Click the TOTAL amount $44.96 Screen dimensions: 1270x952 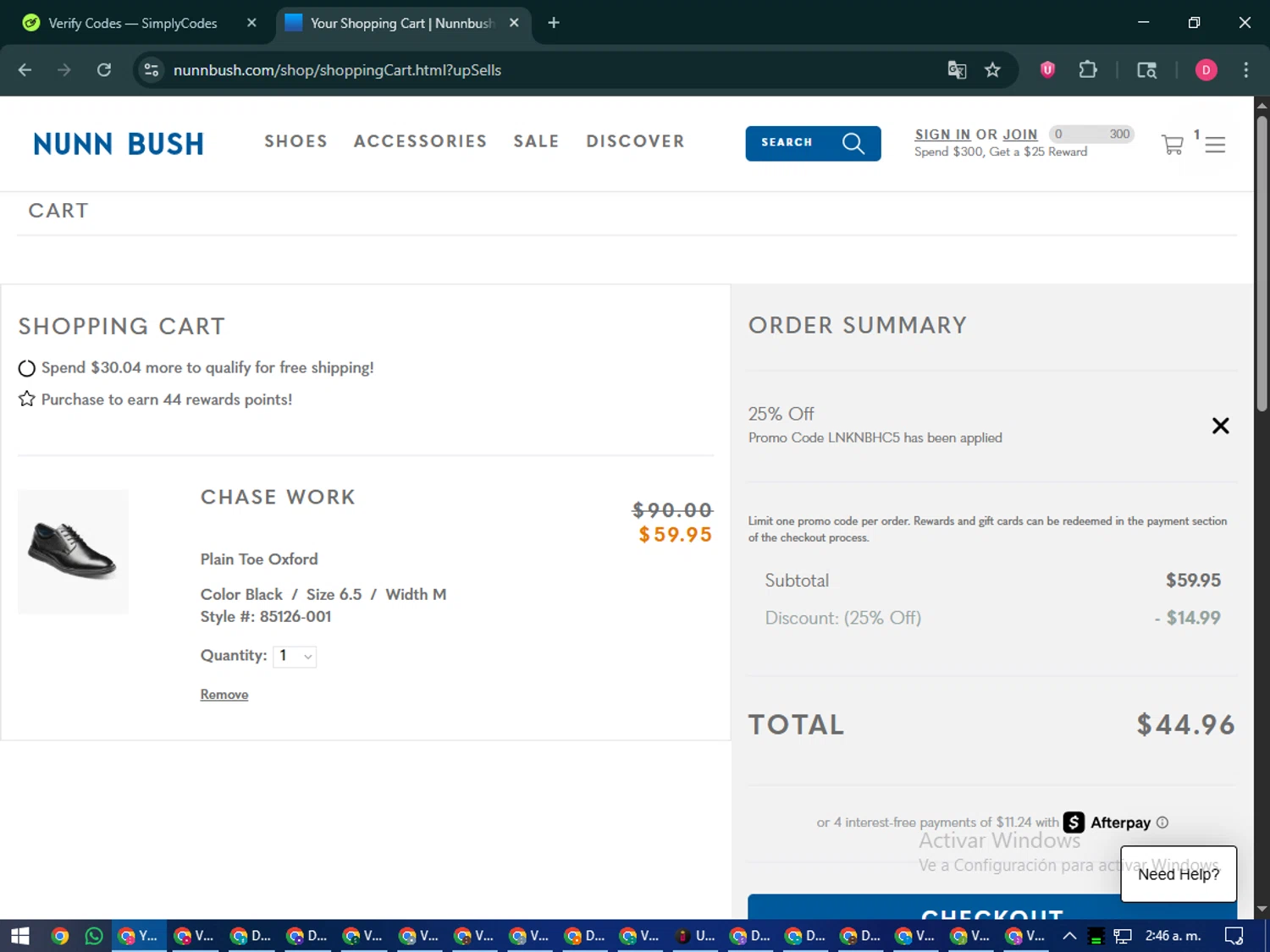(x=1185, y=725)
